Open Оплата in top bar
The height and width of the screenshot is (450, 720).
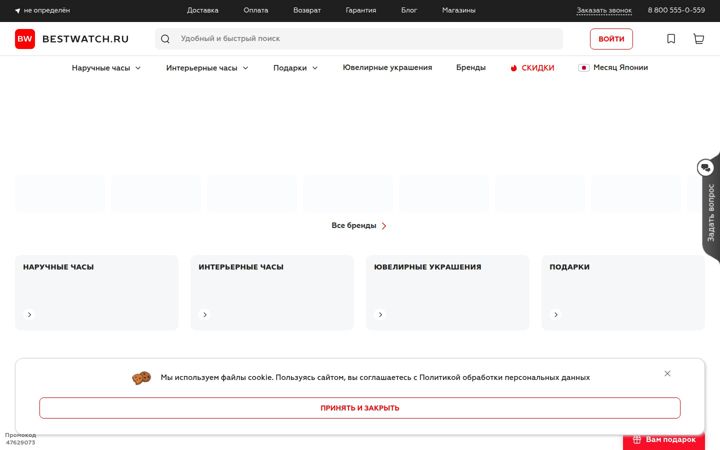coord(256,10)
